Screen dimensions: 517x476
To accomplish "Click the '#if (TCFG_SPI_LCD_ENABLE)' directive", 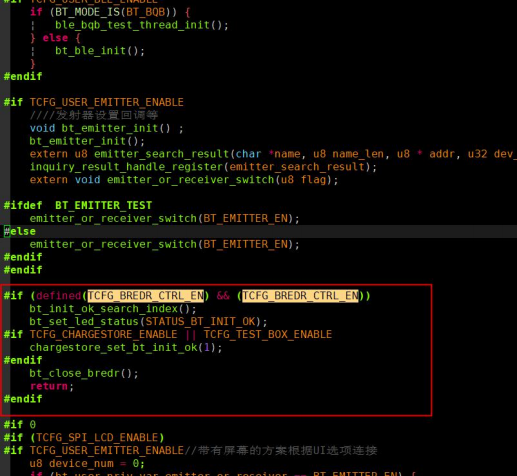I will click(x=84, y=437).
